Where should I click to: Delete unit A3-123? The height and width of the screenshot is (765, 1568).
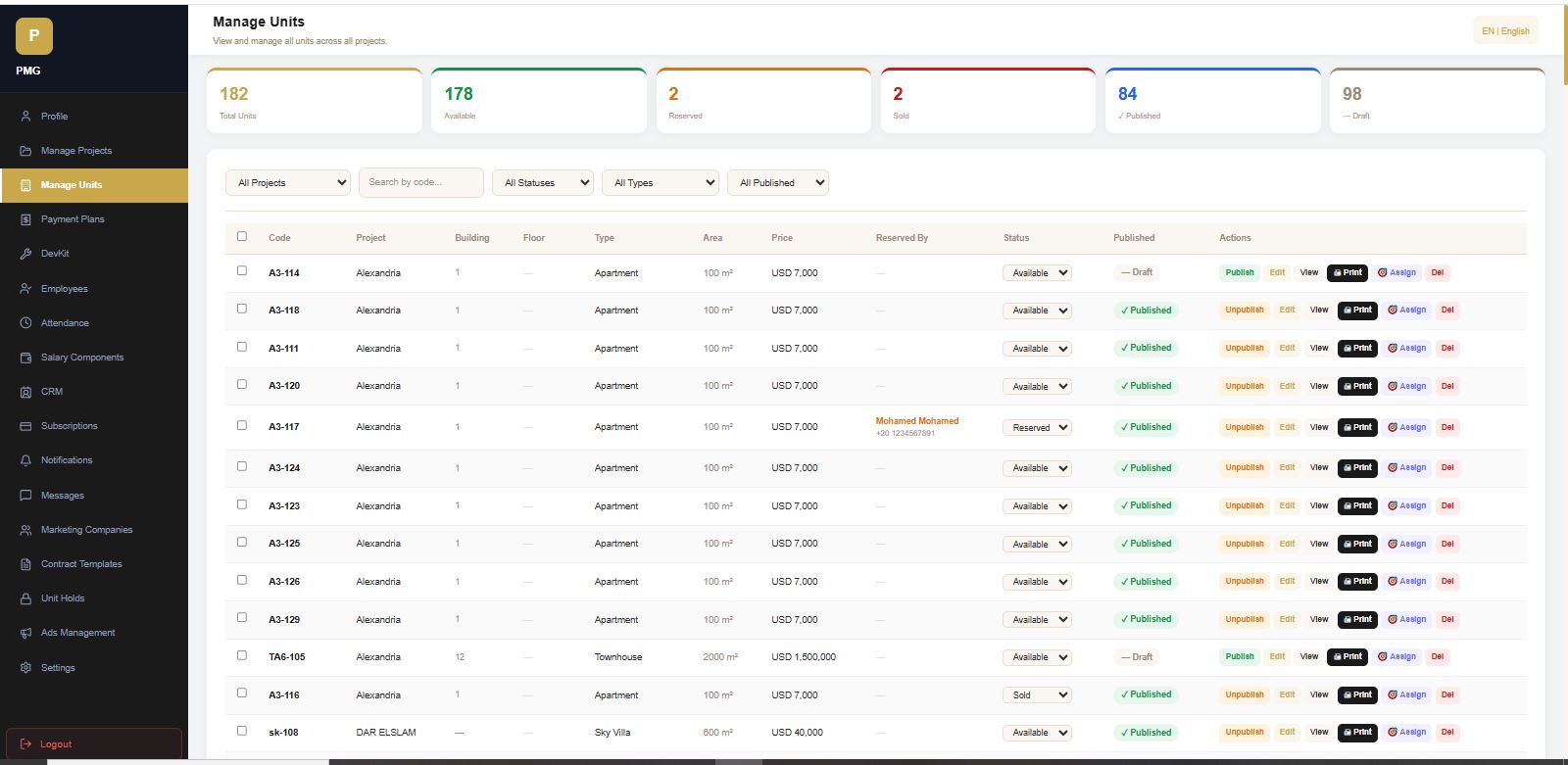tap(1447, 505)
